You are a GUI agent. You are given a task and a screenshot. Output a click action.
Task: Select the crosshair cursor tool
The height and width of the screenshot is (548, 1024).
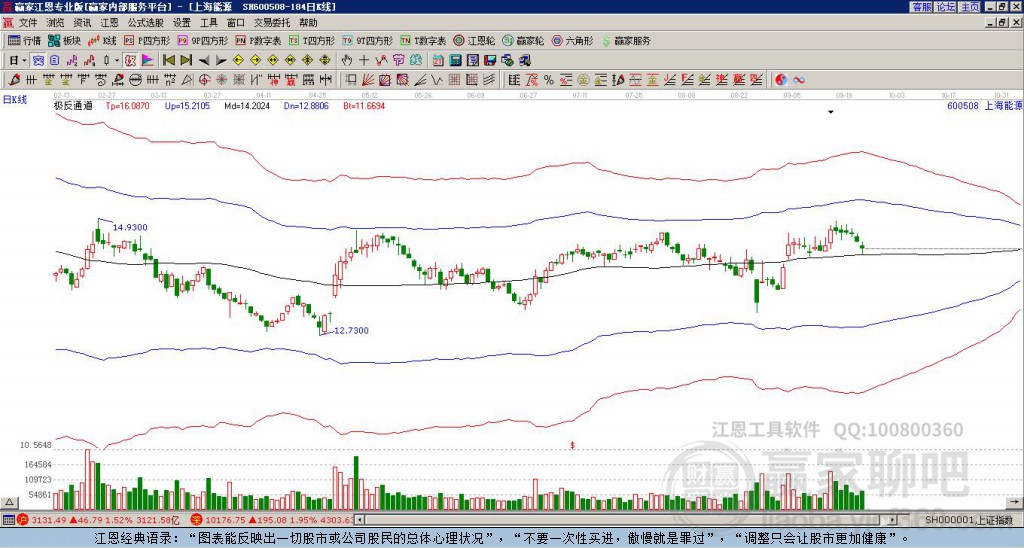364,61
